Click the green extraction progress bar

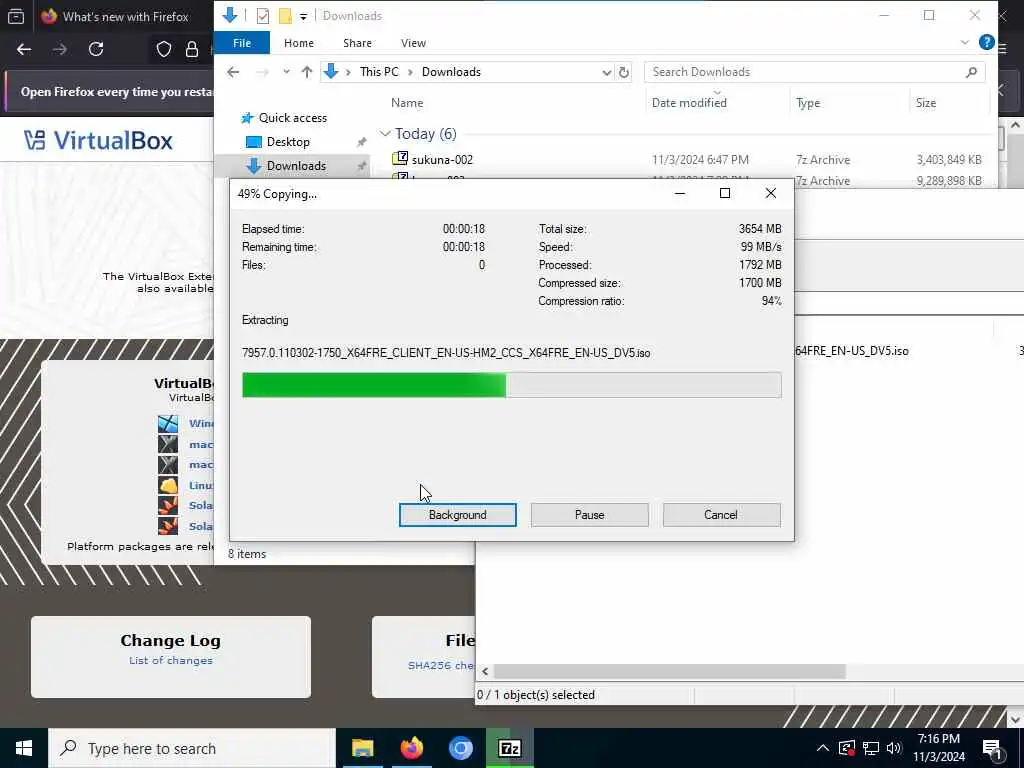coord(511,385)
